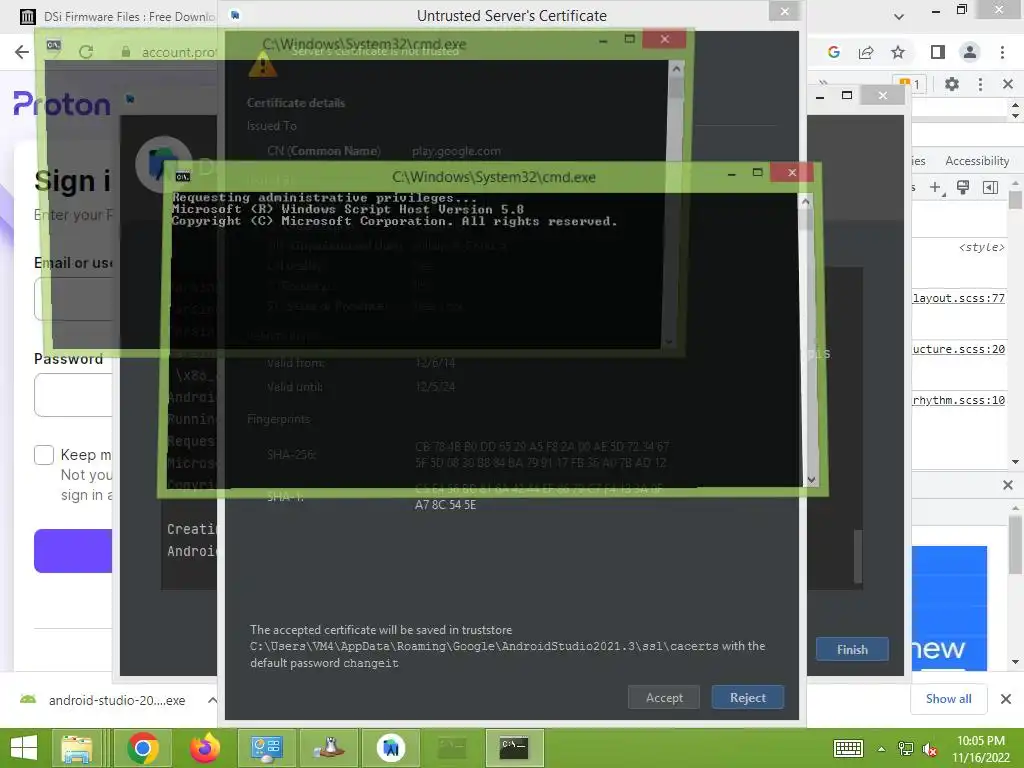
Task: Go back in the Chrome browser
Action: (22, 52)
